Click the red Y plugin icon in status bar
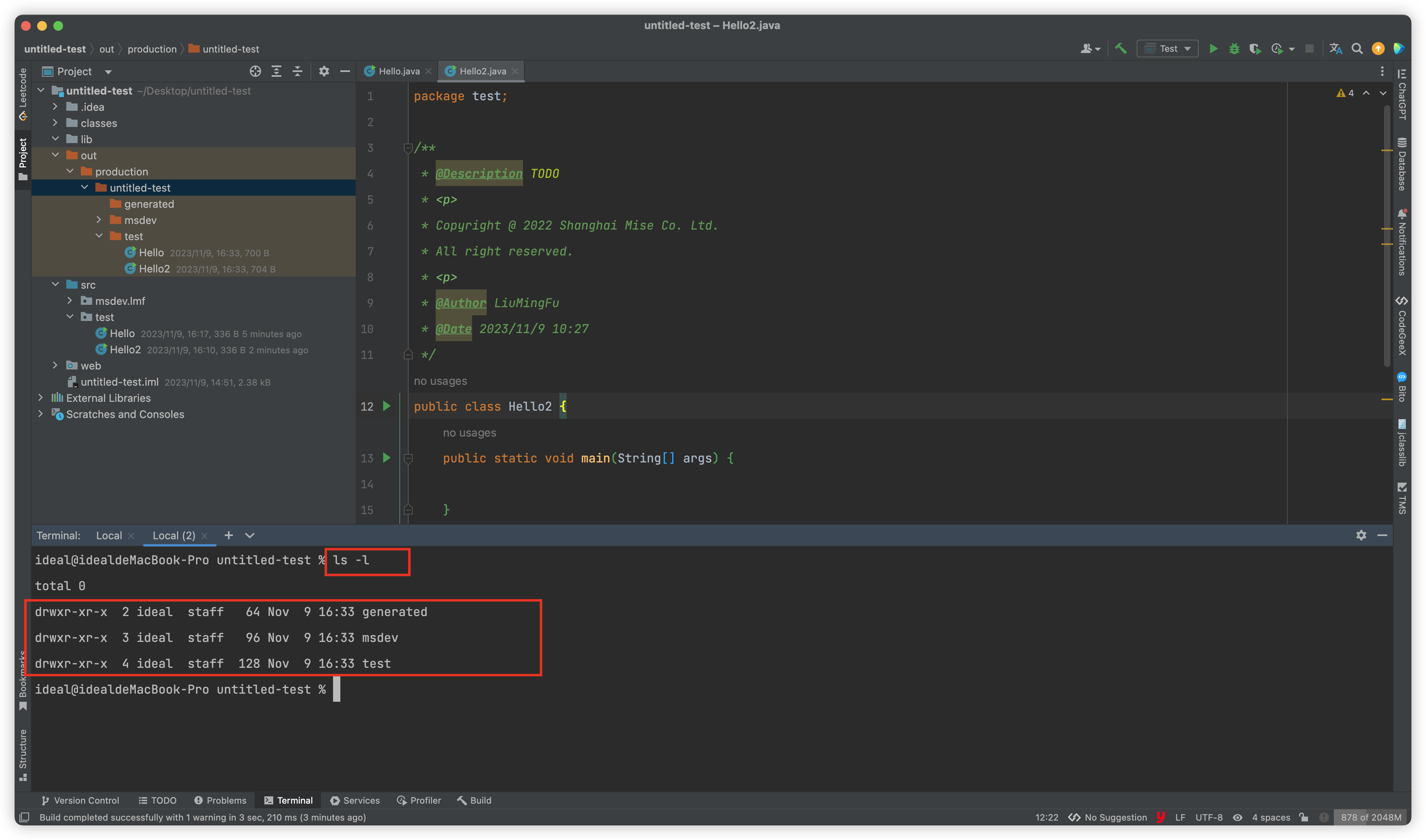The image size is (1426, 840). pyautogui.click(x=1160, y=817)
